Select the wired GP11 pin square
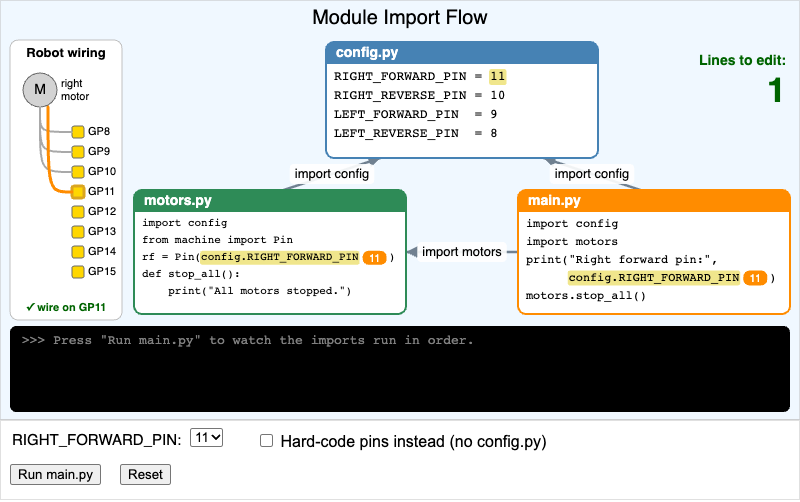 pos(78,191)
